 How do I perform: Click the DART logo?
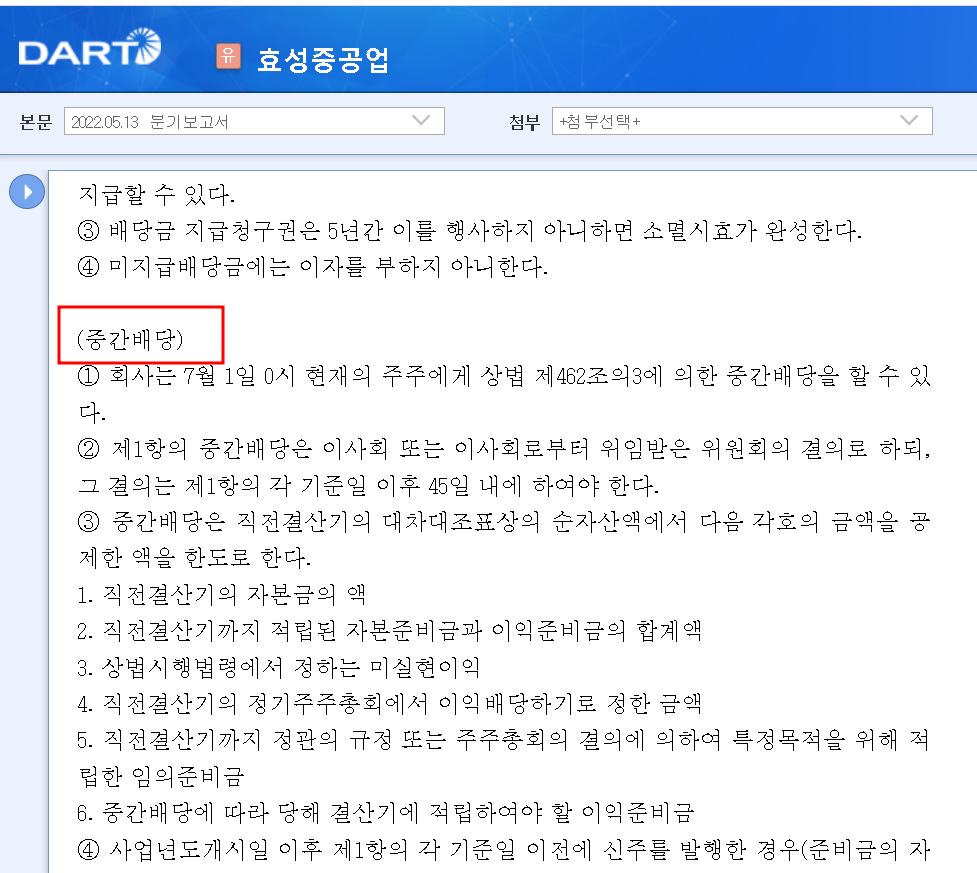pyautogui.click(x=89, y=48)
